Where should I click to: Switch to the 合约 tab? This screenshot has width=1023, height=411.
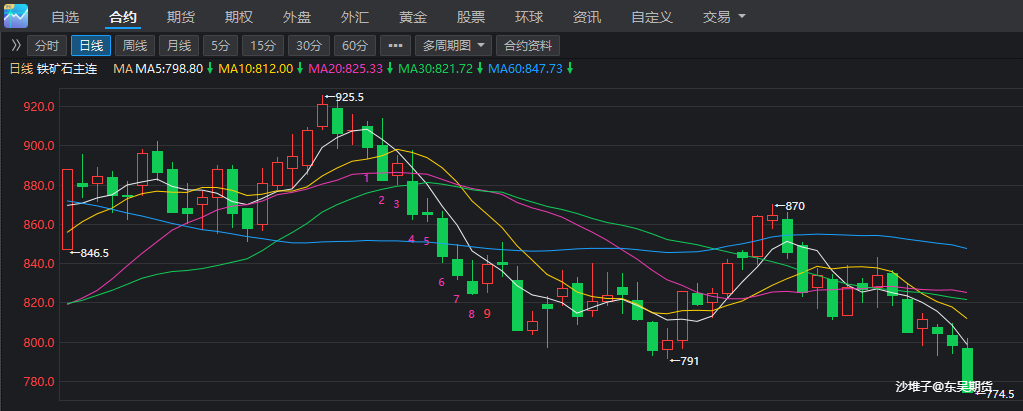(123, 17)
